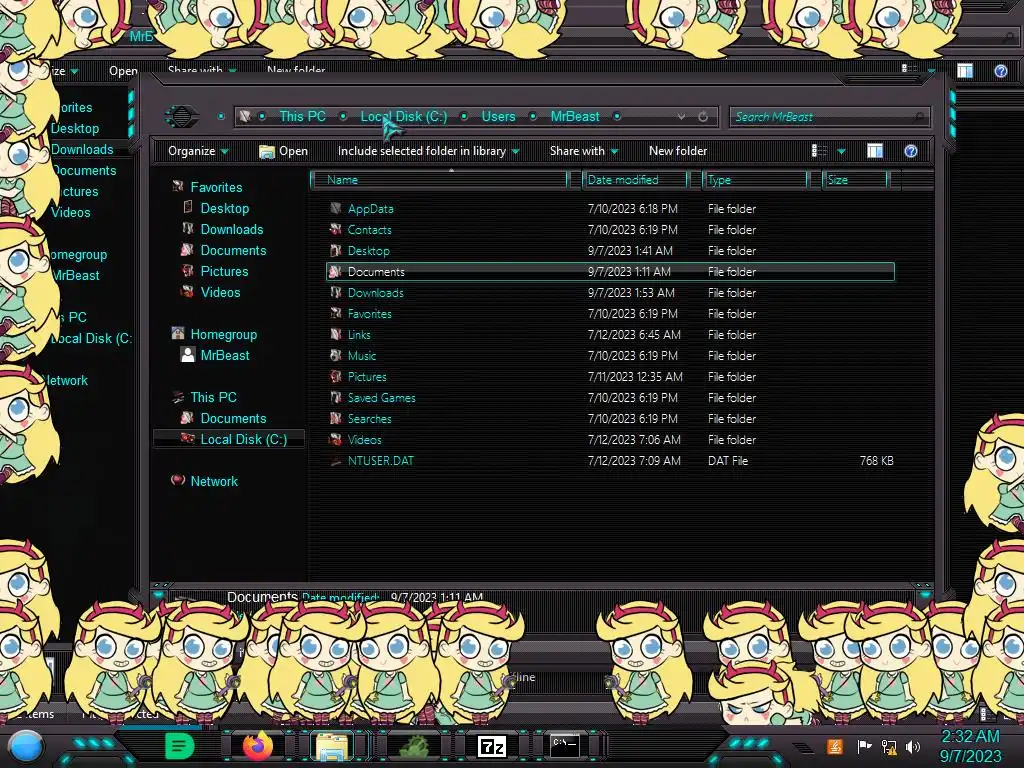1024x768 pixels.
Task: Click the help question mark icon
Action: coord(910,151)
